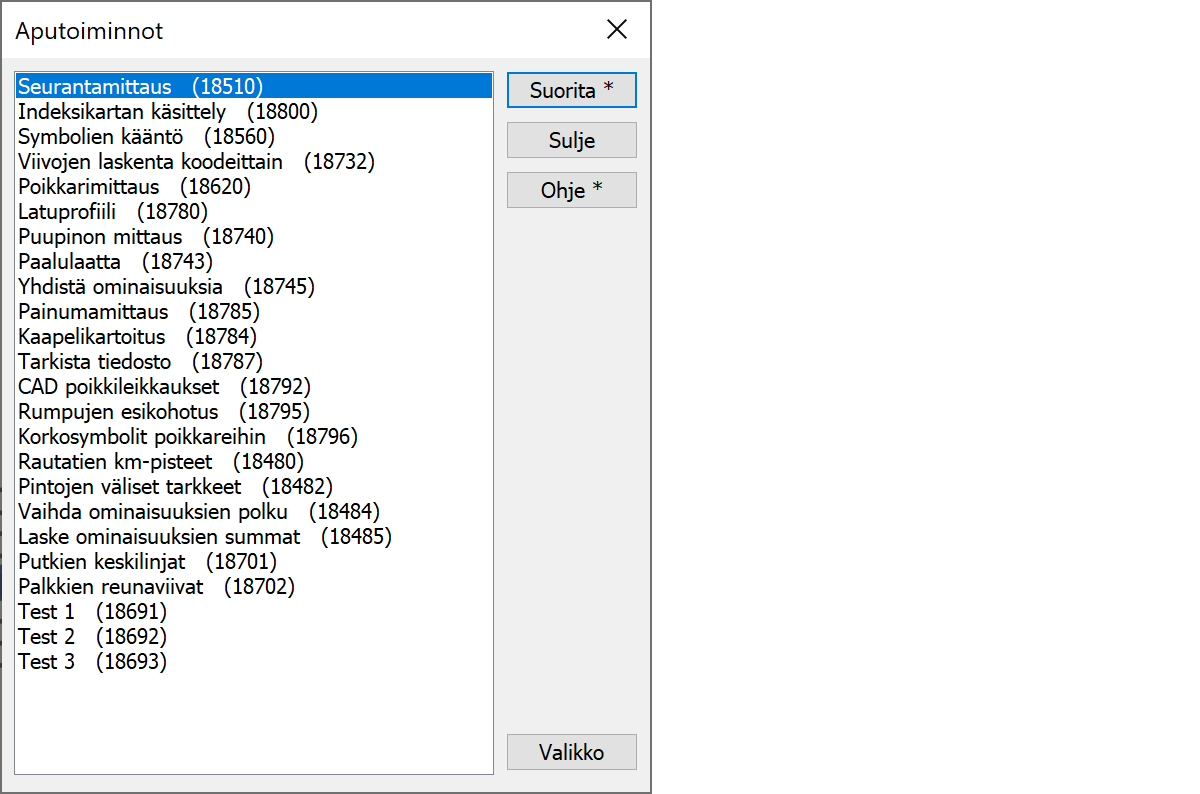
Task: Select Test 2 (18692) in the list
Action: click(x=92, y=637)
